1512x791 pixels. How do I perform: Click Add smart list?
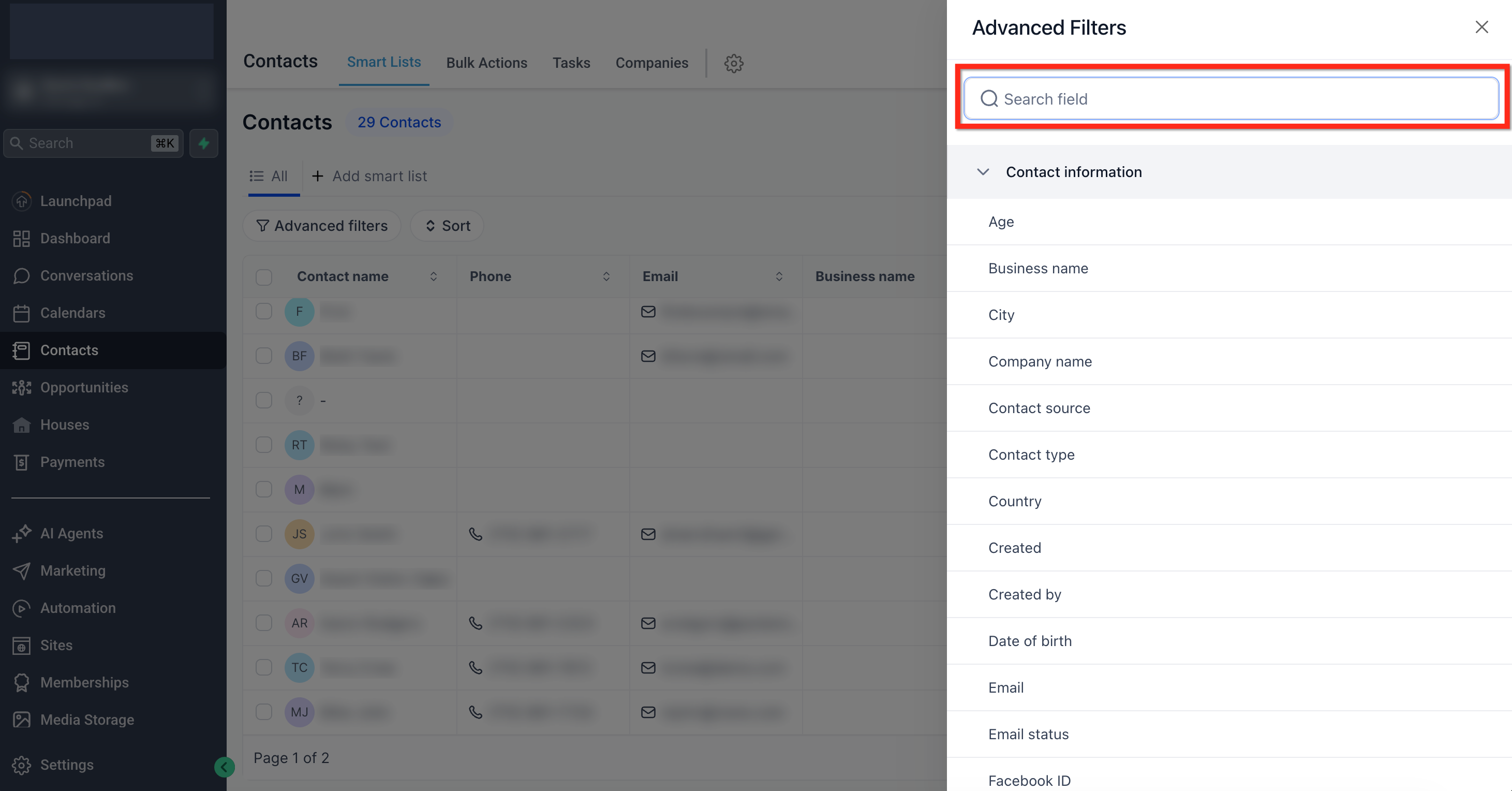[369, 176]
